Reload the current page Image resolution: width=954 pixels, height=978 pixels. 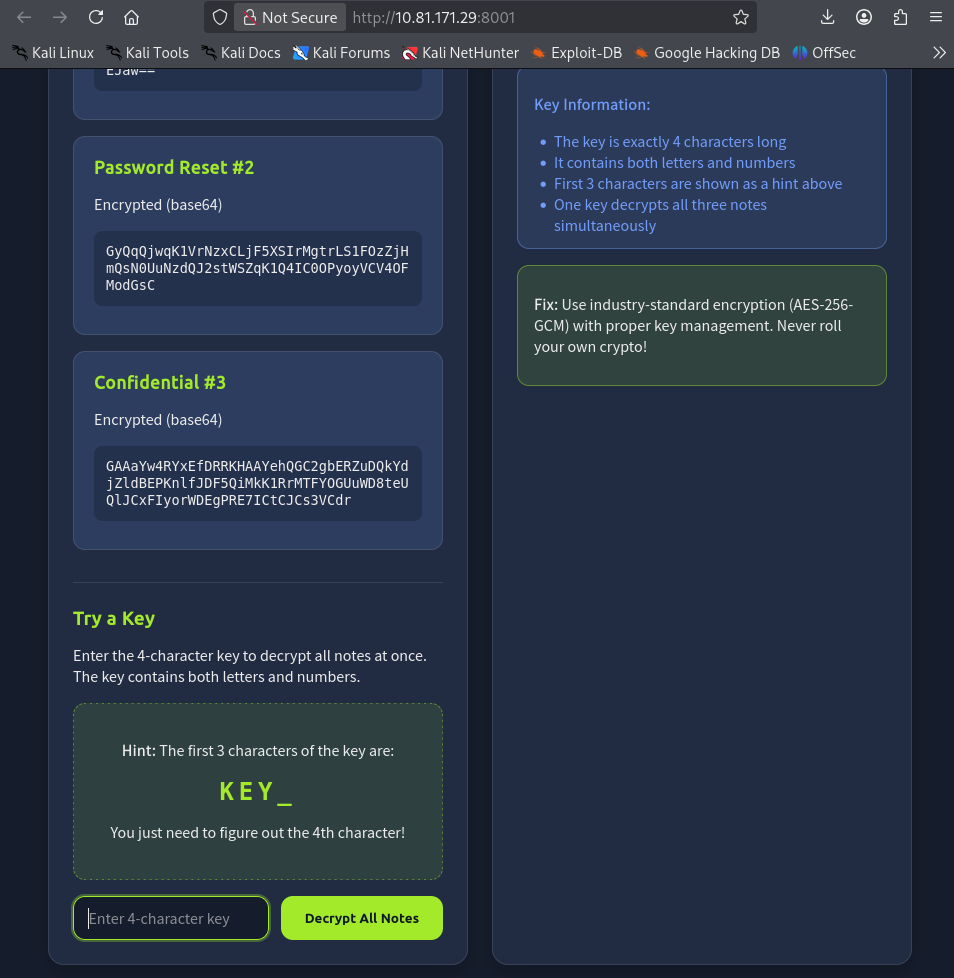[x=96, y=17]
